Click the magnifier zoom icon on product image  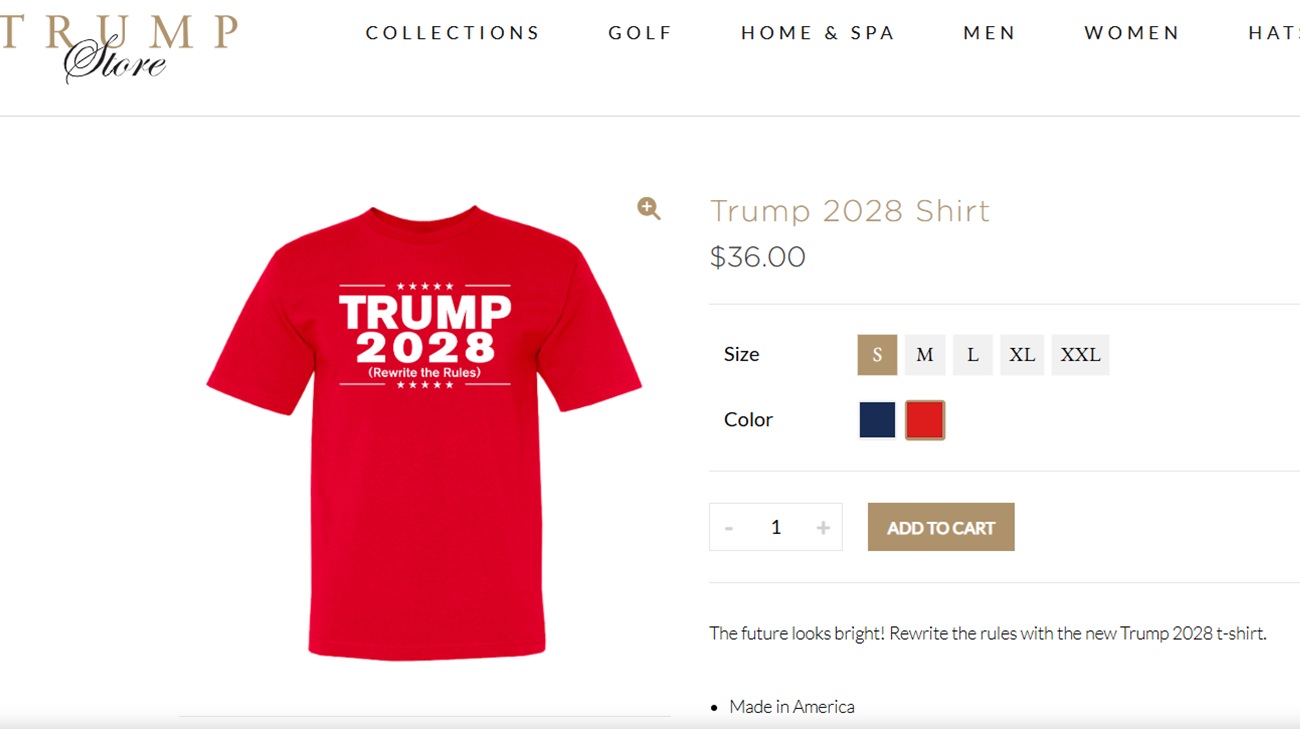649,208
